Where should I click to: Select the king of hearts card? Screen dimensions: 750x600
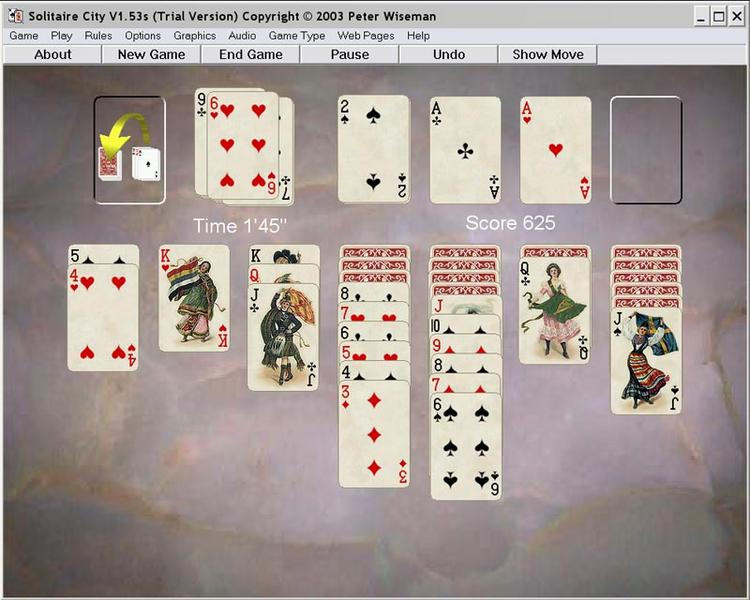194,299
